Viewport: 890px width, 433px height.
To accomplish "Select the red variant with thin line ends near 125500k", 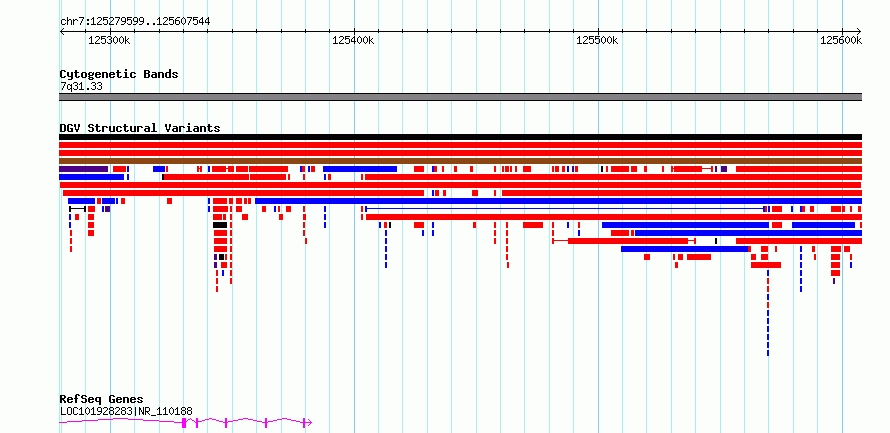I will [x=624, y=241].
